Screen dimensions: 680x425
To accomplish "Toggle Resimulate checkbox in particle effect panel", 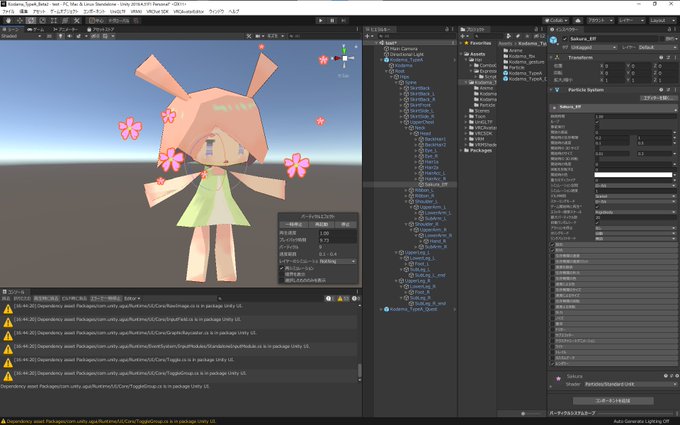I will (281, 268).
